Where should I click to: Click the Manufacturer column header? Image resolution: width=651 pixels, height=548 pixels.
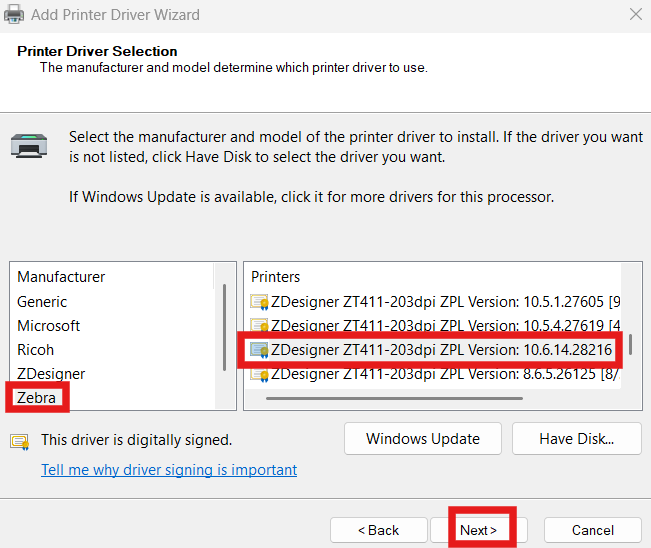pyautogui.click(x=61, y=277)
